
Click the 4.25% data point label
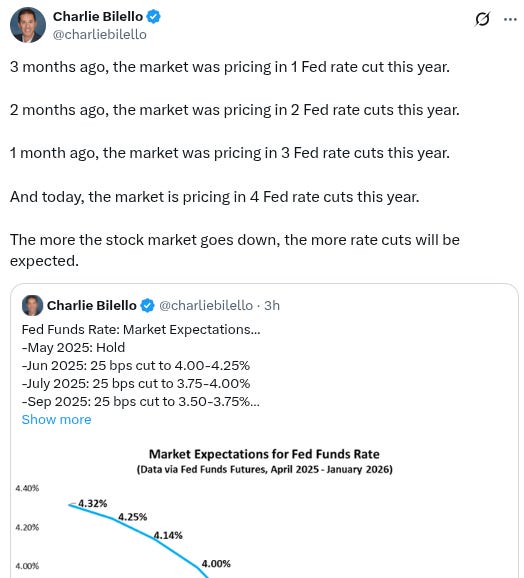pos(132,517)
